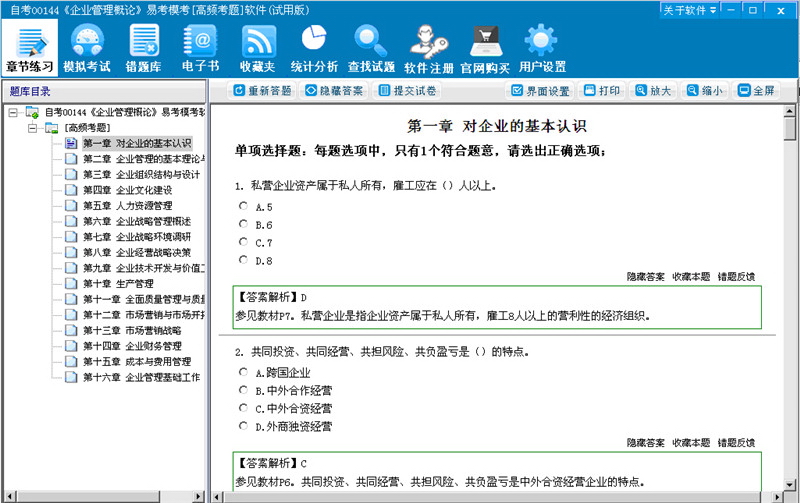Click the 题库目录 panel header
Viewport: 800px width, 503px height.
pos(104,91)
